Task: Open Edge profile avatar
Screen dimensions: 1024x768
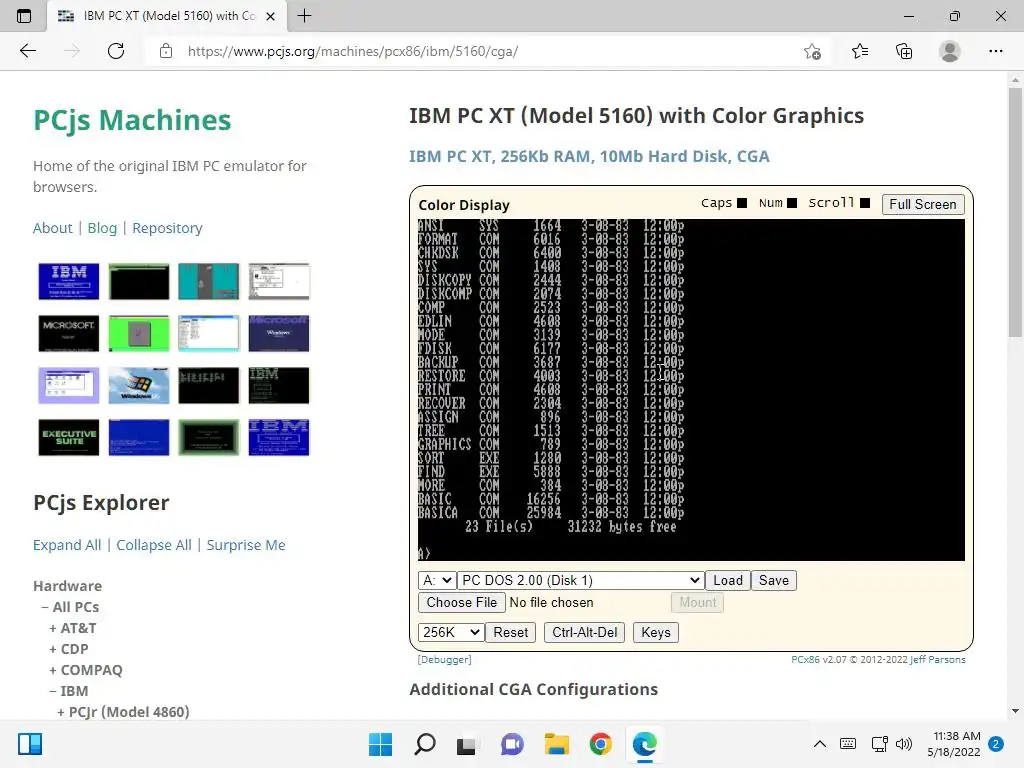Action: pyautogui.click(x=950, y=51)
